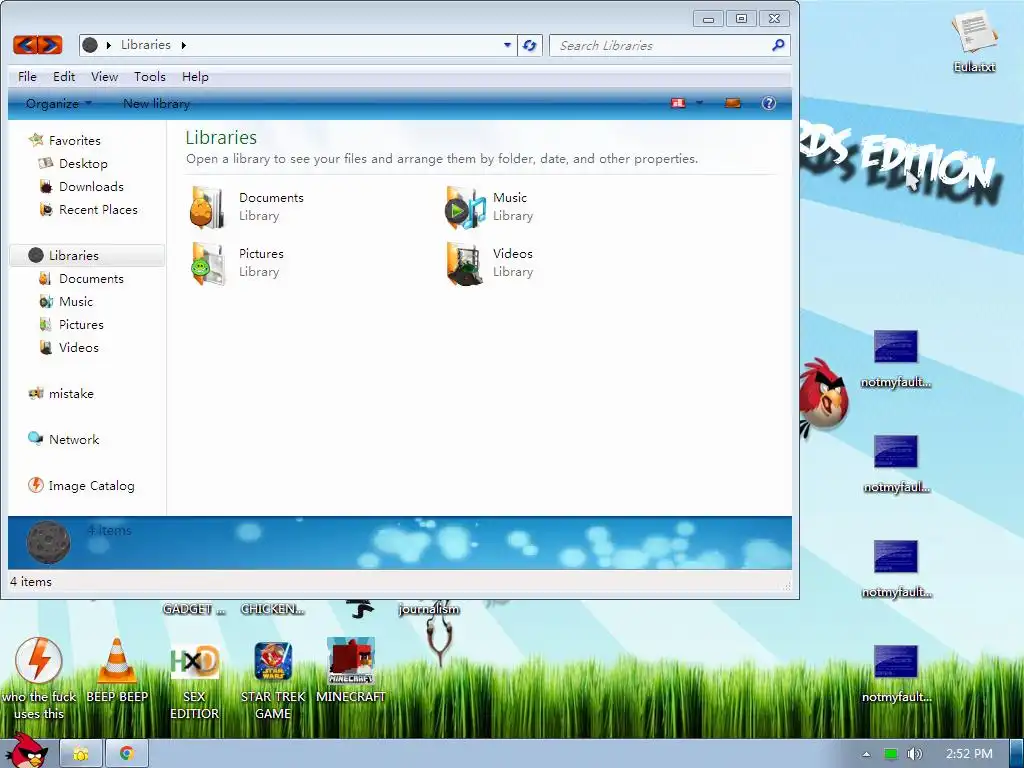Select Image Catalog in navigation pane

coord(81,486)
